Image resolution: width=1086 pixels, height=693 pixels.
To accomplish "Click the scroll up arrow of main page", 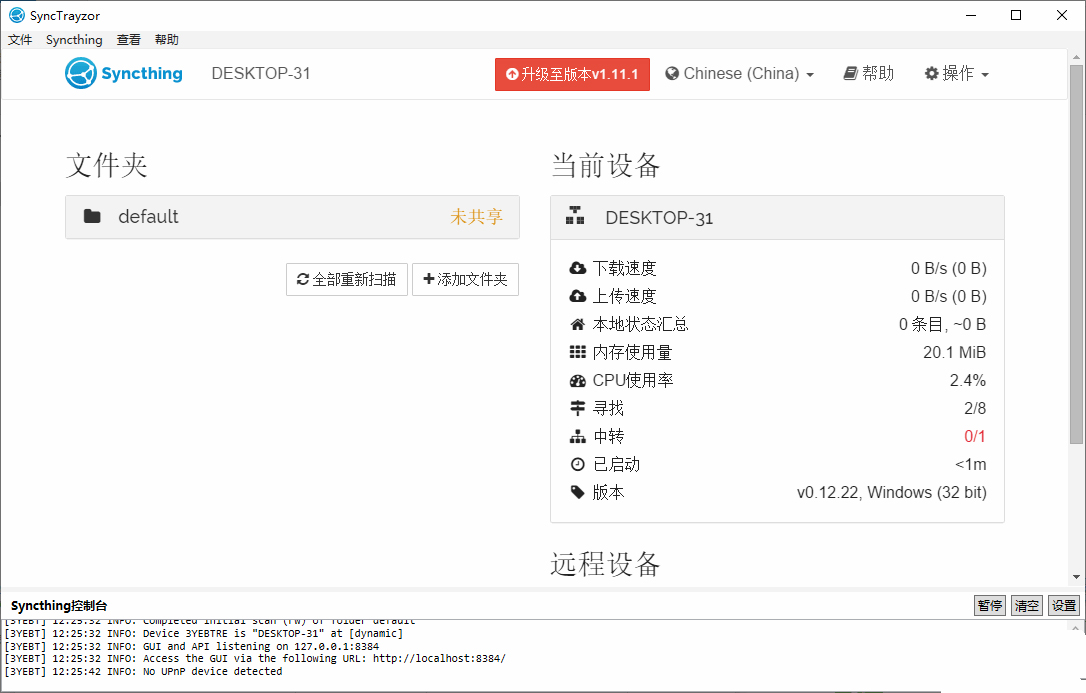I will coord(1076,57).
